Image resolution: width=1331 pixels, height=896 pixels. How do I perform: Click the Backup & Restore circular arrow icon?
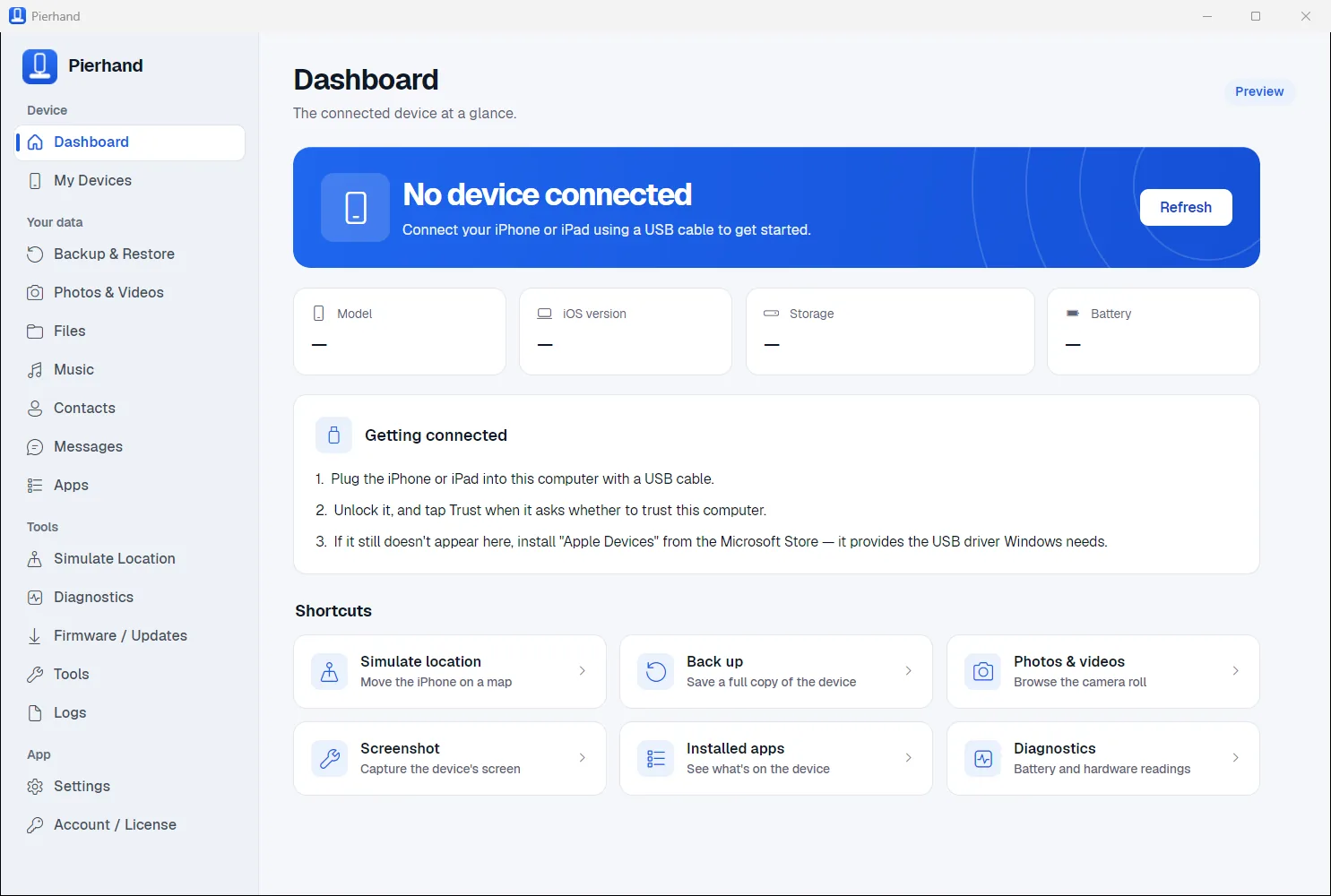(35, 254)
